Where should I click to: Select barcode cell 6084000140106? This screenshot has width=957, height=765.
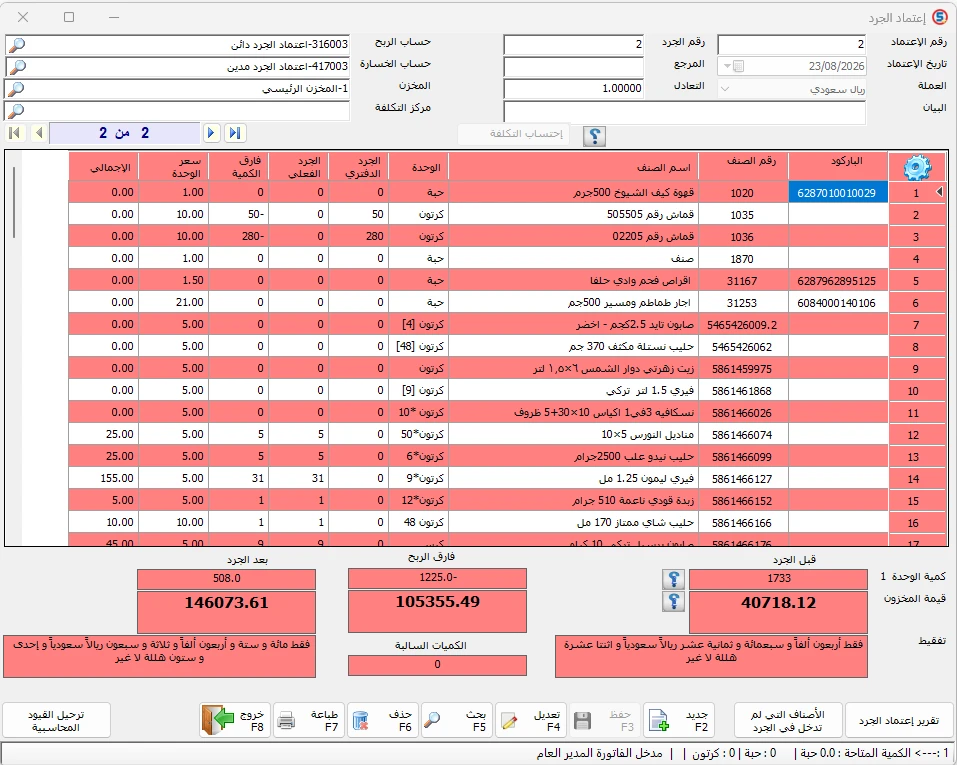(x=838, y=303)
